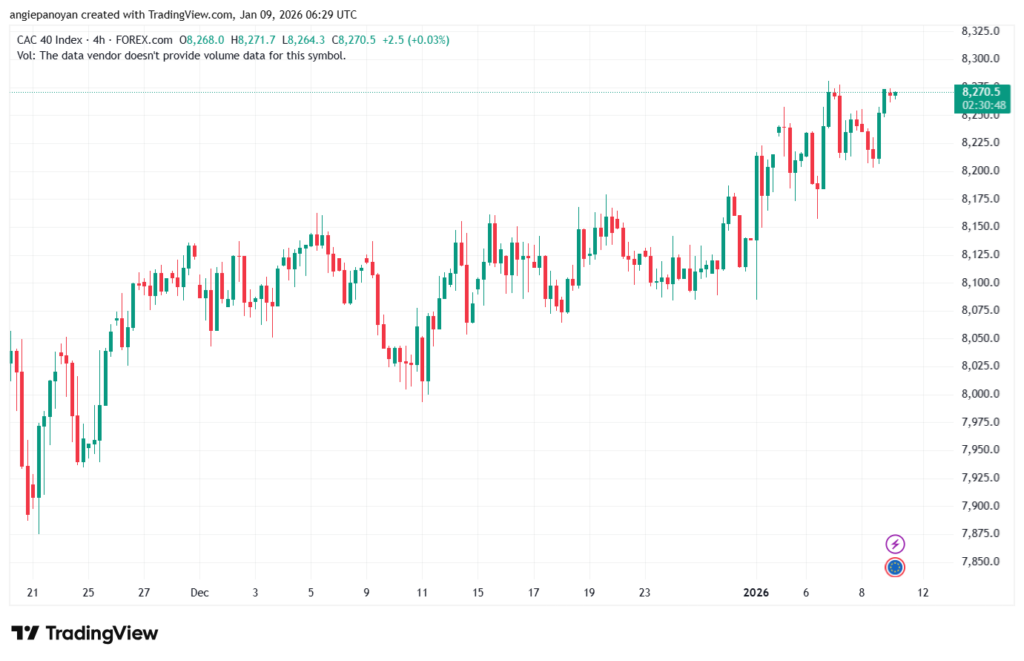Click date label 21 on time axis
1024x661 pixels.
(32, 592)
